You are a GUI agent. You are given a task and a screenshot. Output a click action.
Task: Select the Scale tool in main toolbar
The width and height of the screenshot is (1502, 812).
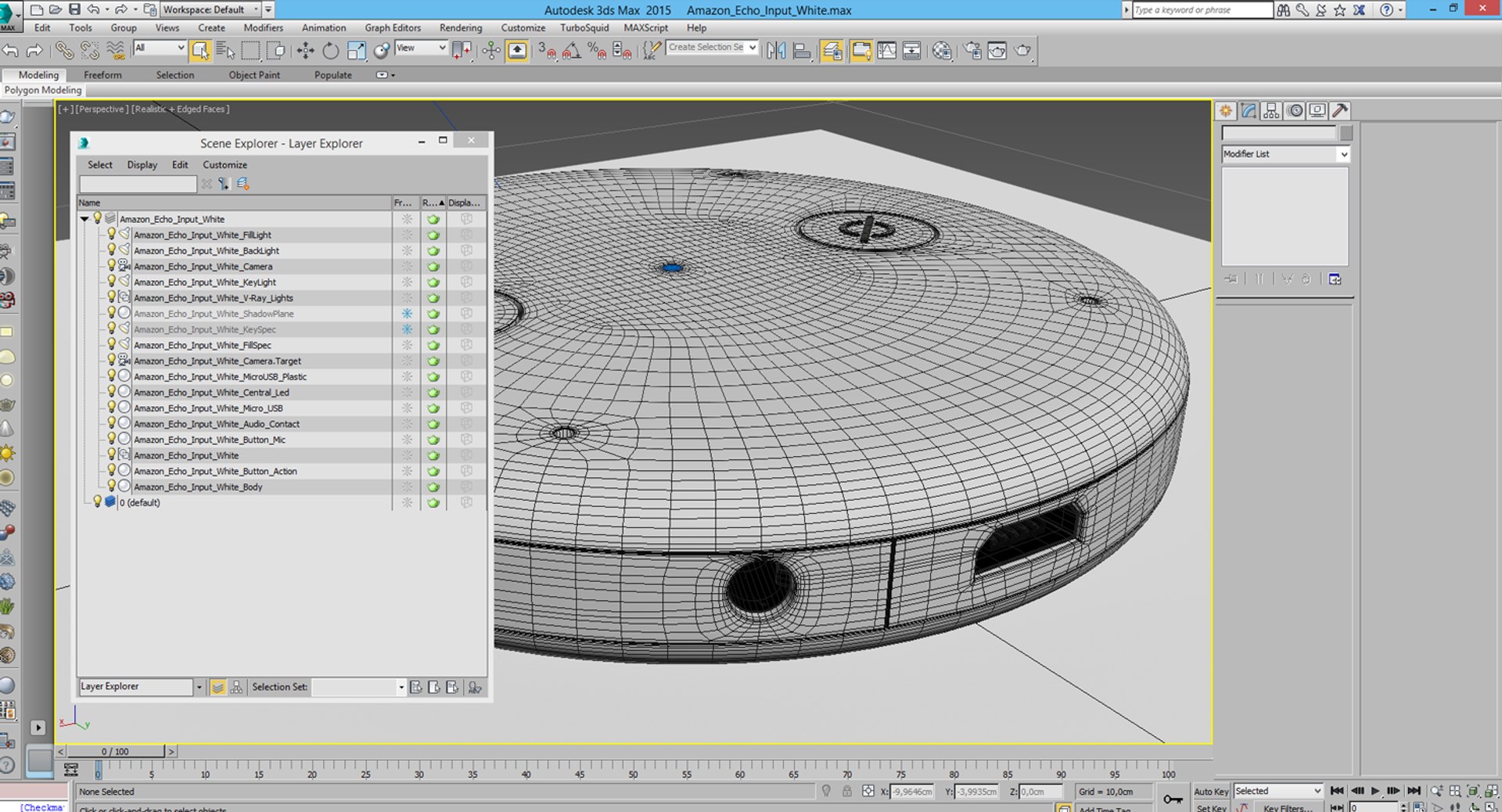point(357,51)
